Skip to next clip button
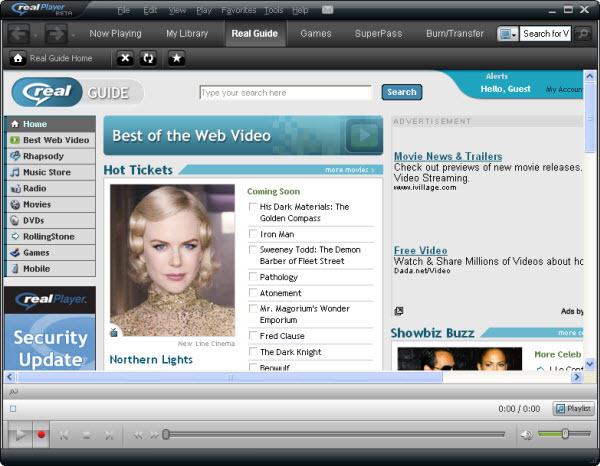Image resolution: width=600 pixels, height=466 pixels. tap(109, 435)
